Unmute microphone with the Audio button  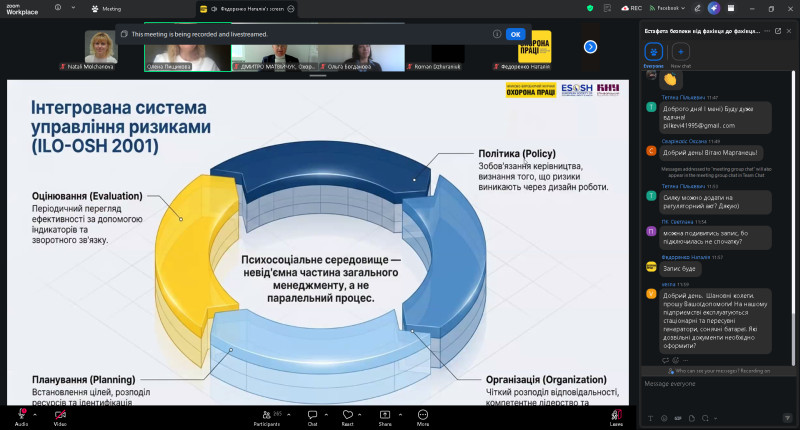point(22,413)
